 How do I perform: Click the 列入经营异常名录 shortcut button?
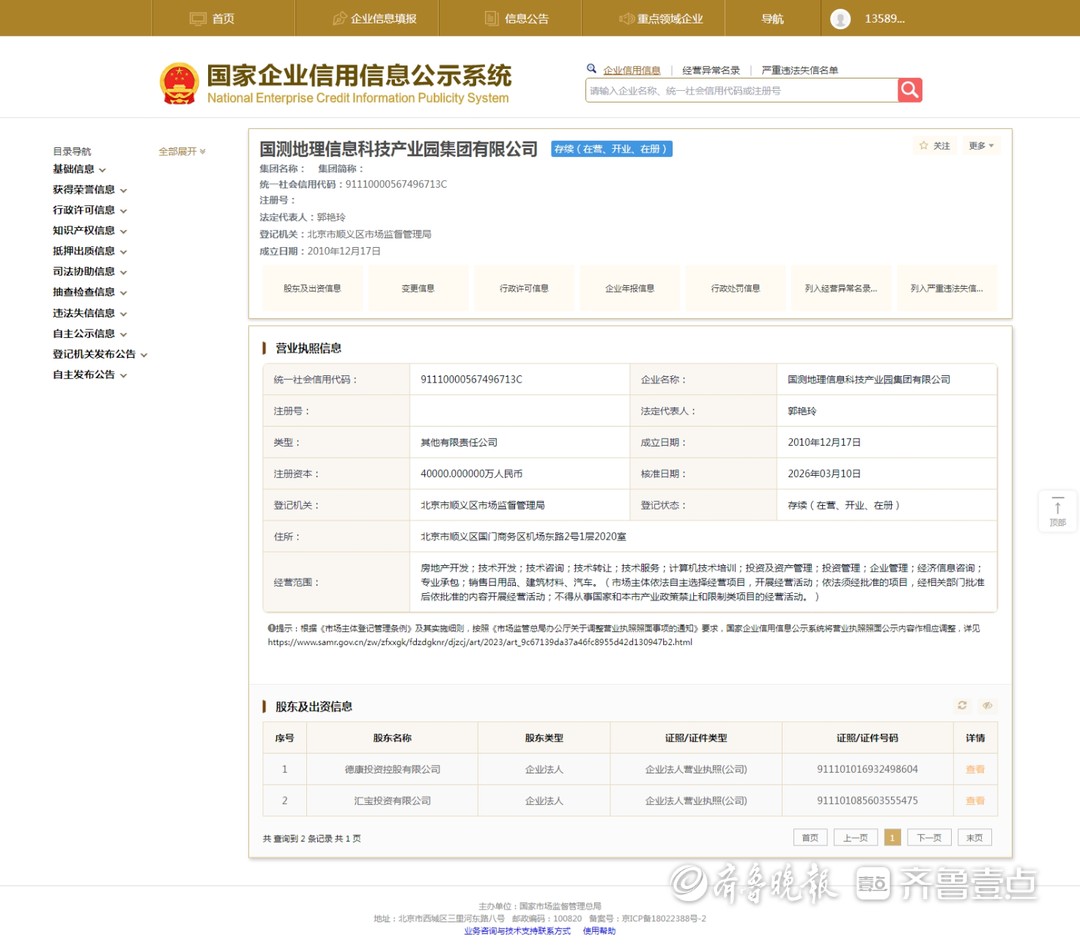tap(841, 288)
